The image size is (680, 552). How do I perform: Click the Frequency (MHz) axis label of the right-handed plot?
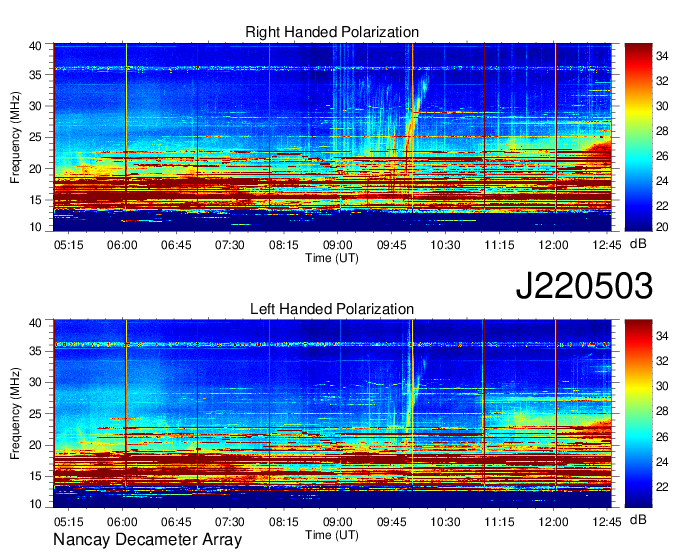click(x=15, y=137)
